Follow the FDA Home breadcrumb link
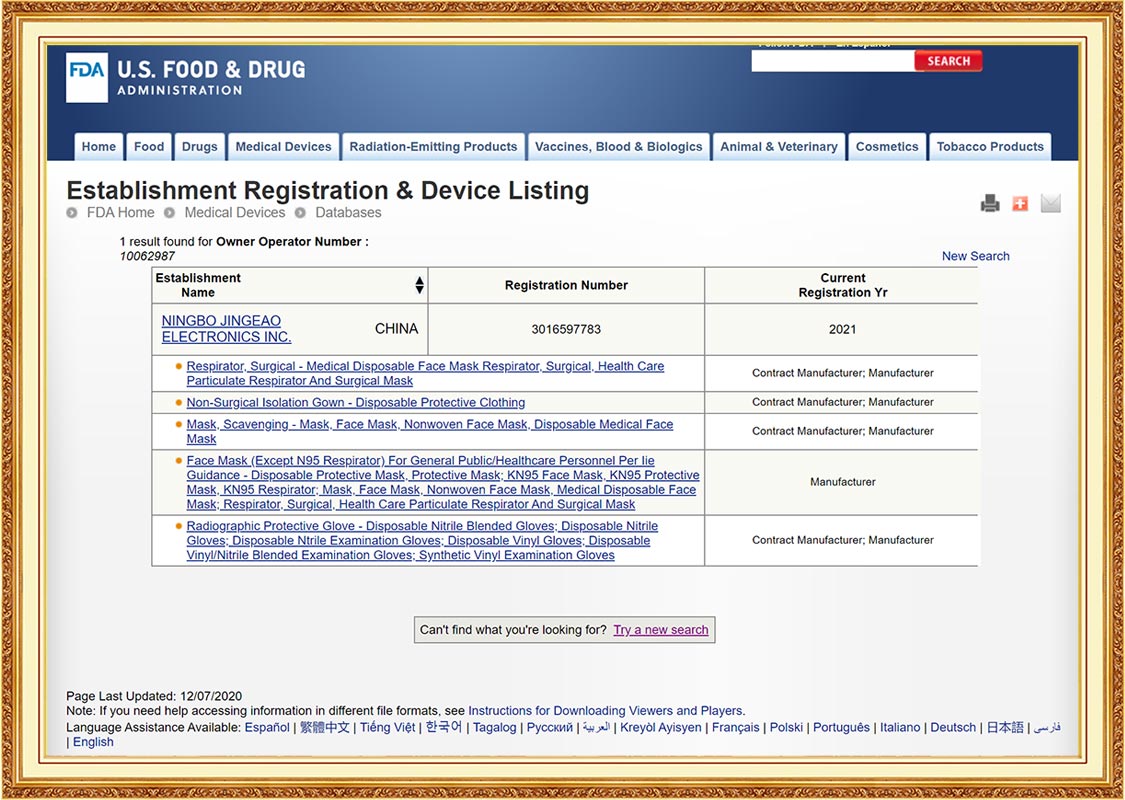 point(120,212)
